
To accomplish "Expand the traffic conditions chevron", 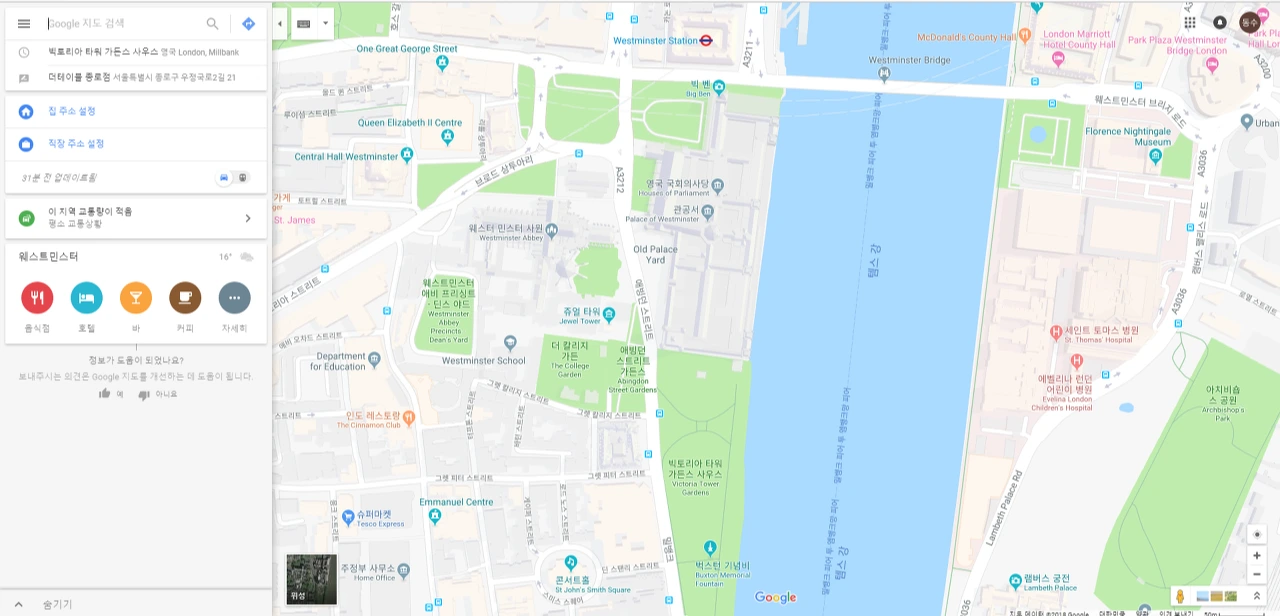I will (248, 218).
